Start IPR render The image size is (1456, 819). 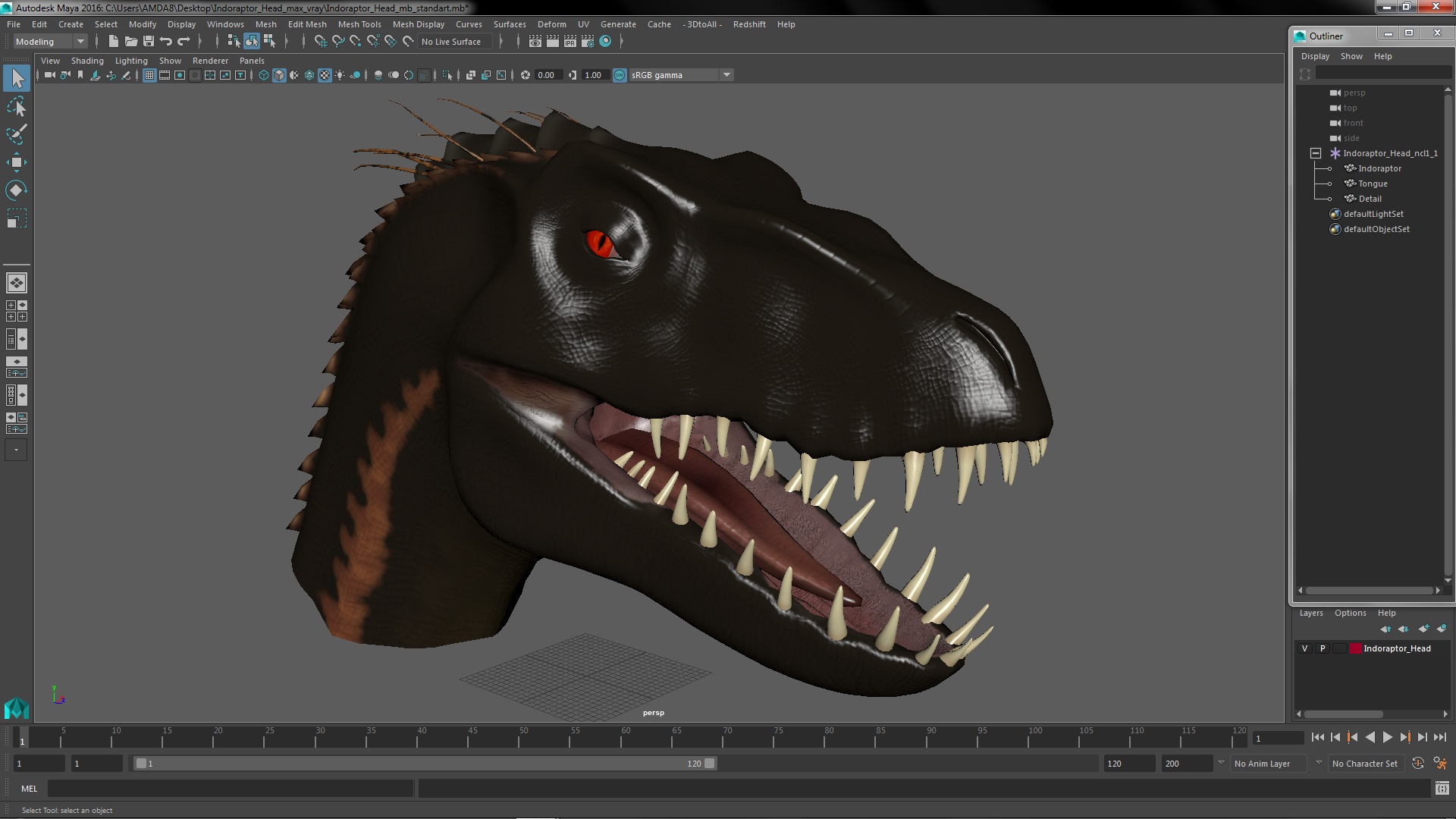click(570, 42)
